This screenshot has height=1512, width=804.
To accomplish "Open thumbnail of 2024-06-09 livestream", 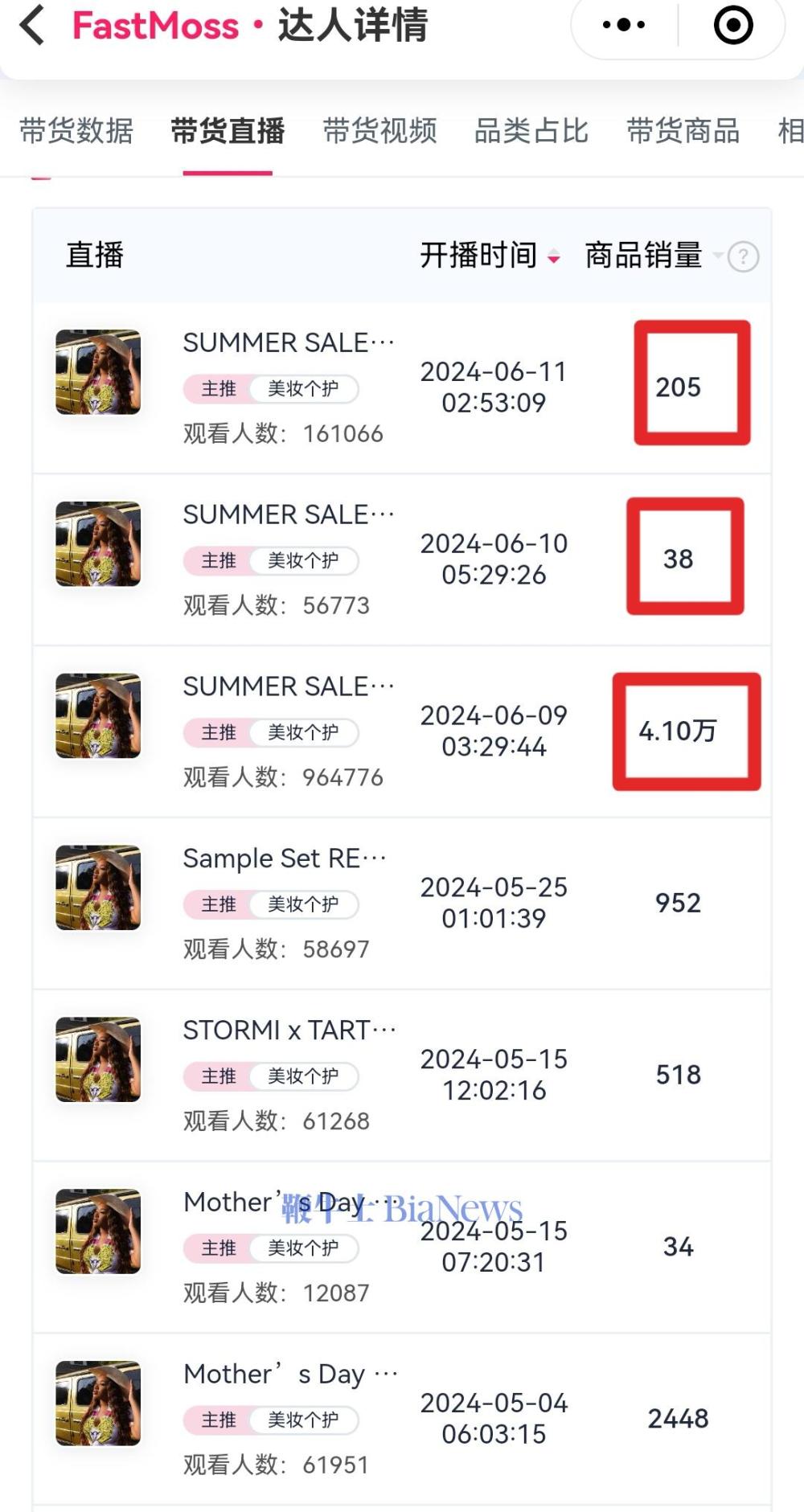I will [x=98, y=715].
